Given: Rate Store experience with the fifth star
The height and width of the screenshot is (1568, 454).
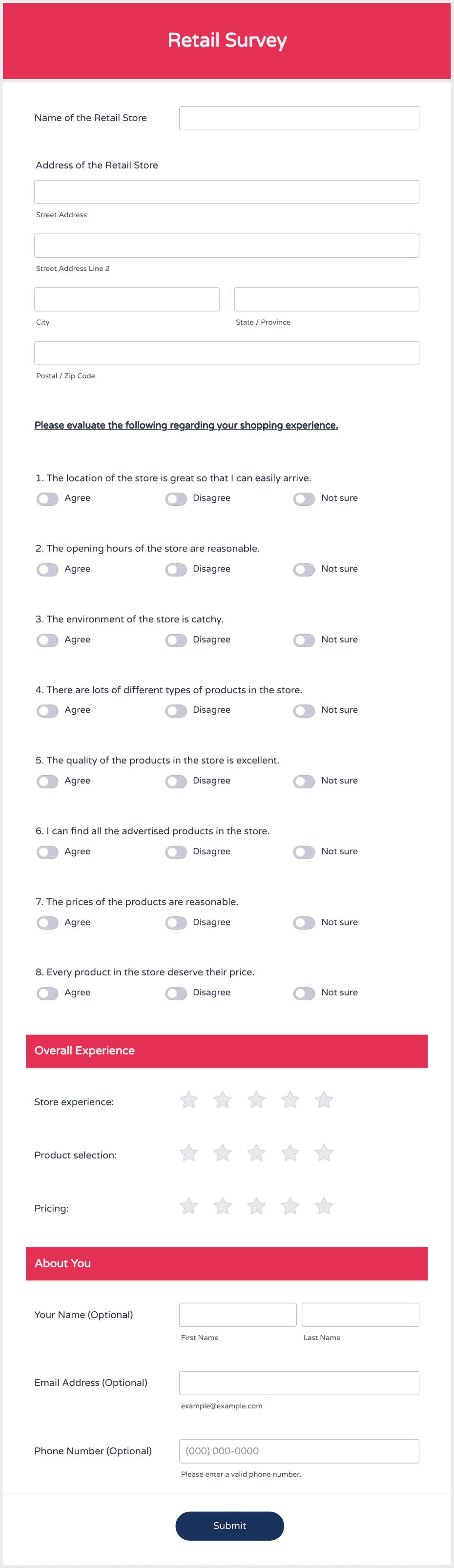Looking at the screenshot, I should (x=324, y=1100).
